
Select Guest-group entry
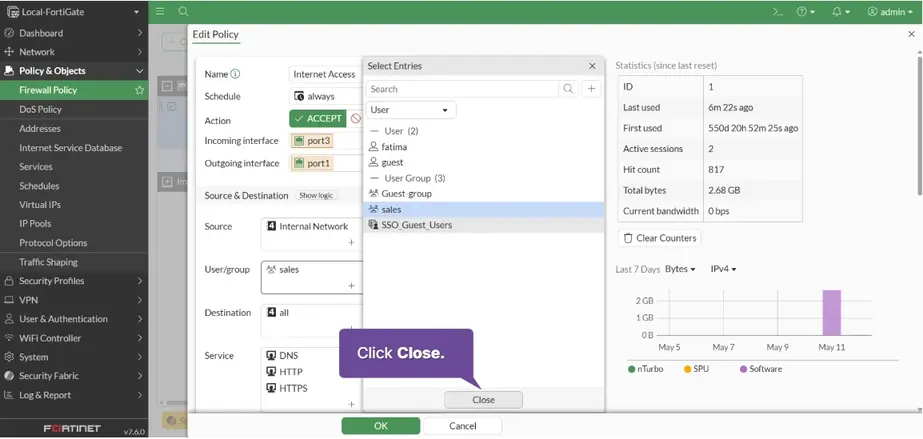tap(483, 194)
